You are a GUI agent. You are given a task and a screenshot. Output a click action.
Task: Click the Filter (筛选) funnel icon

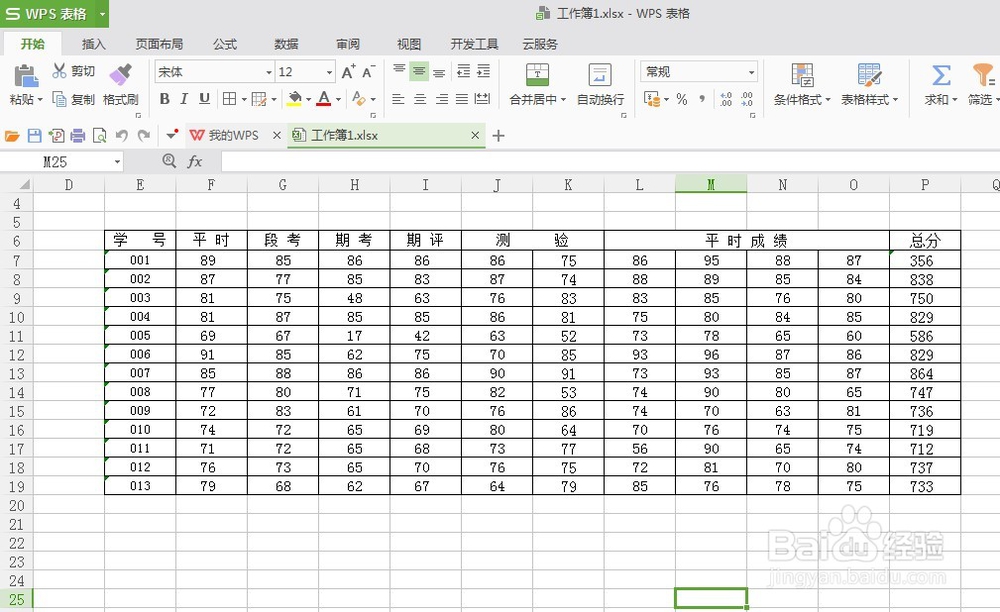(x=983, y=75)
